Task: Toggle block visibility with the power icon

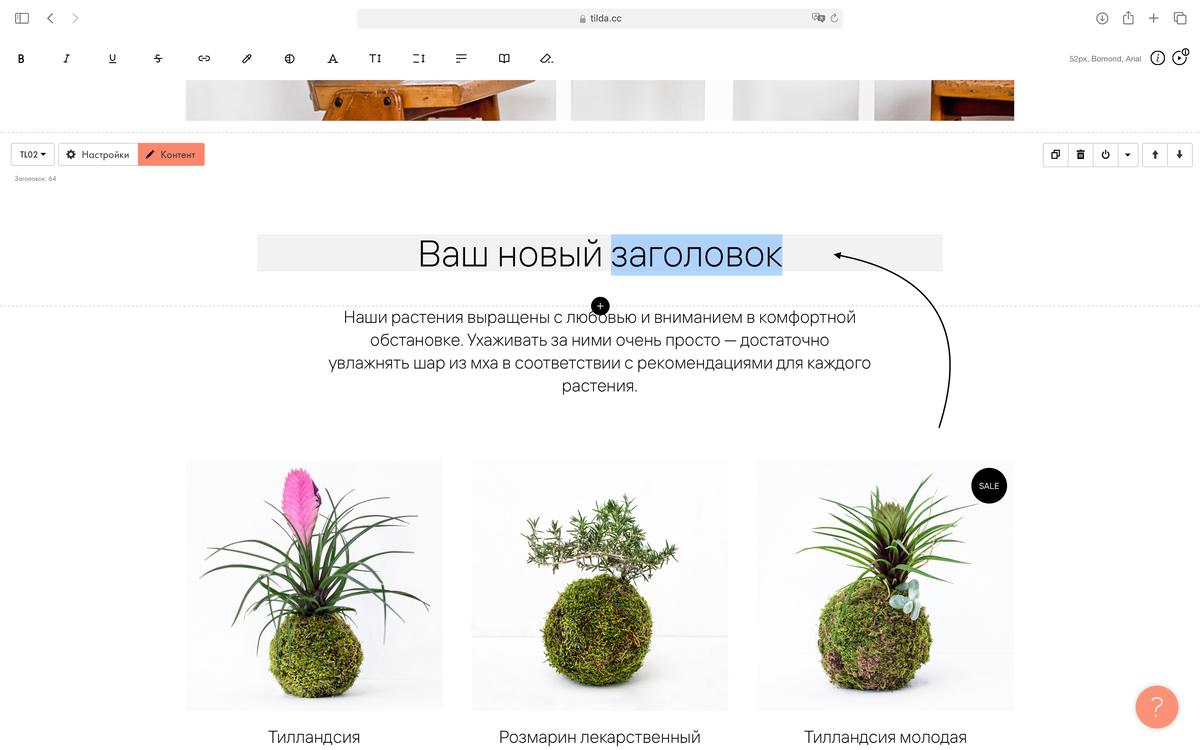Action: point(1105,154)
